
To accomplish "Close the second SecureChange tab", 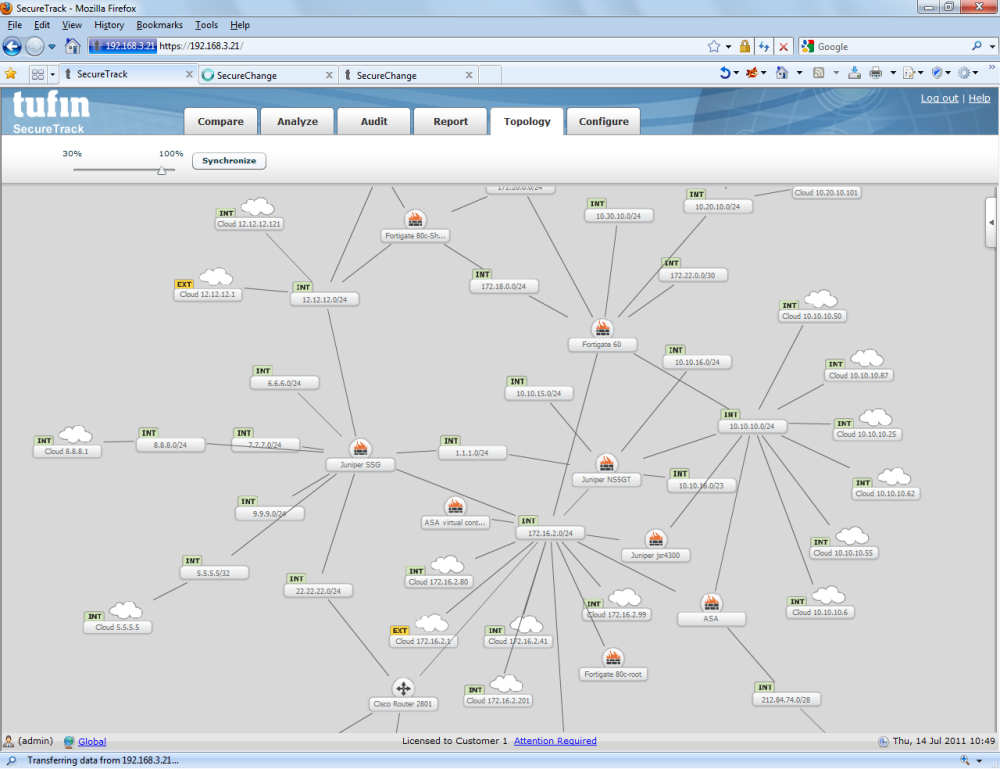I will point(469,75).
